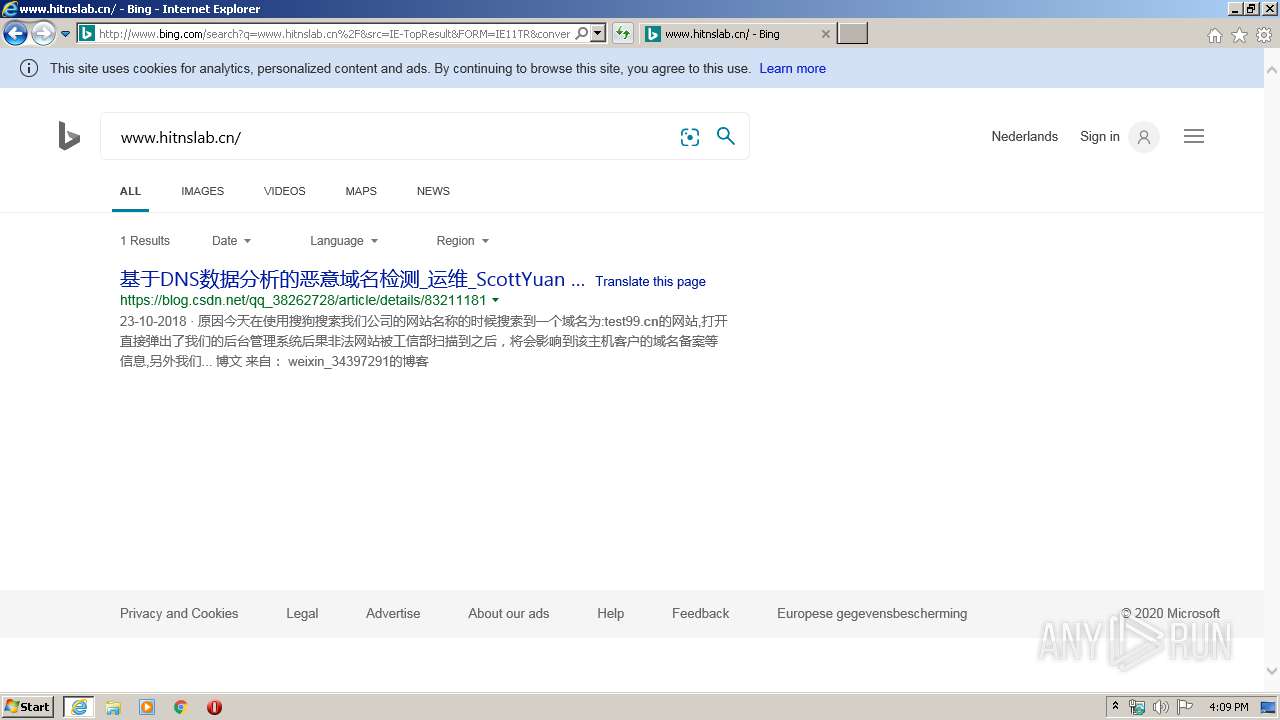Click the Bing search magnifier button
The width and height of the screenshot is (1280, 720).
tap(726, 136)
